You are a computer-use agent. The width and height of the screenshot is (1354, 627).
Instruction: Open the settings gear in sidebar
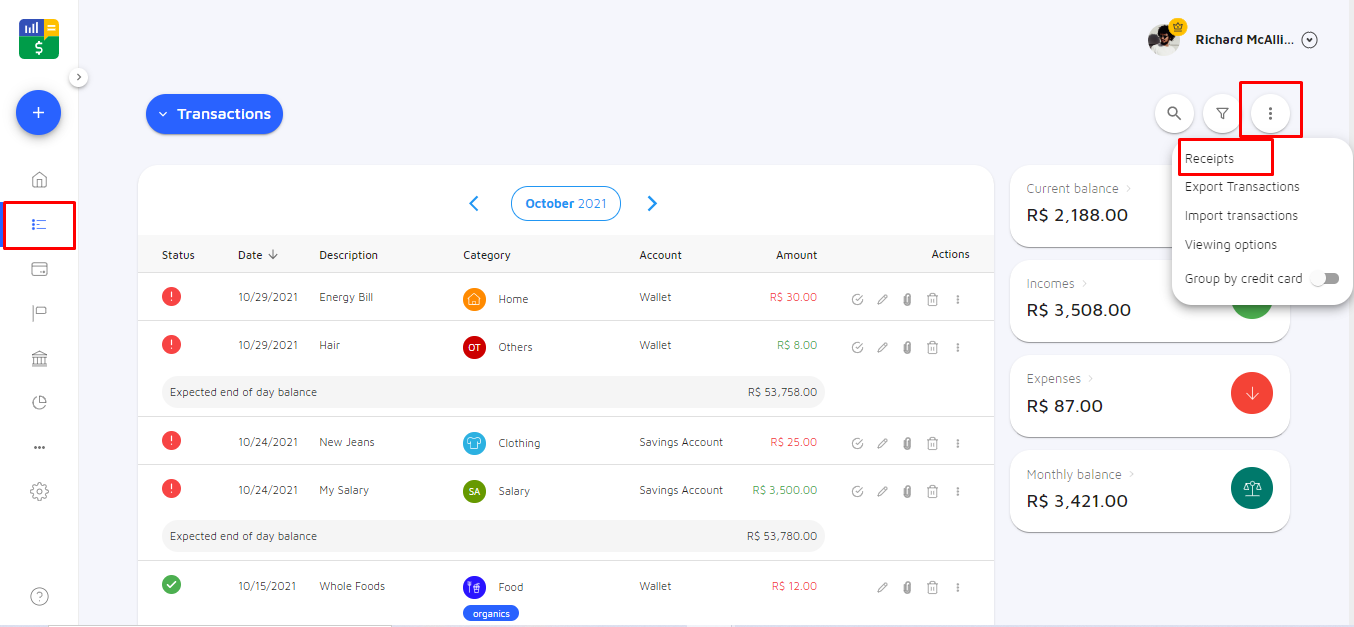click(39, 492)
